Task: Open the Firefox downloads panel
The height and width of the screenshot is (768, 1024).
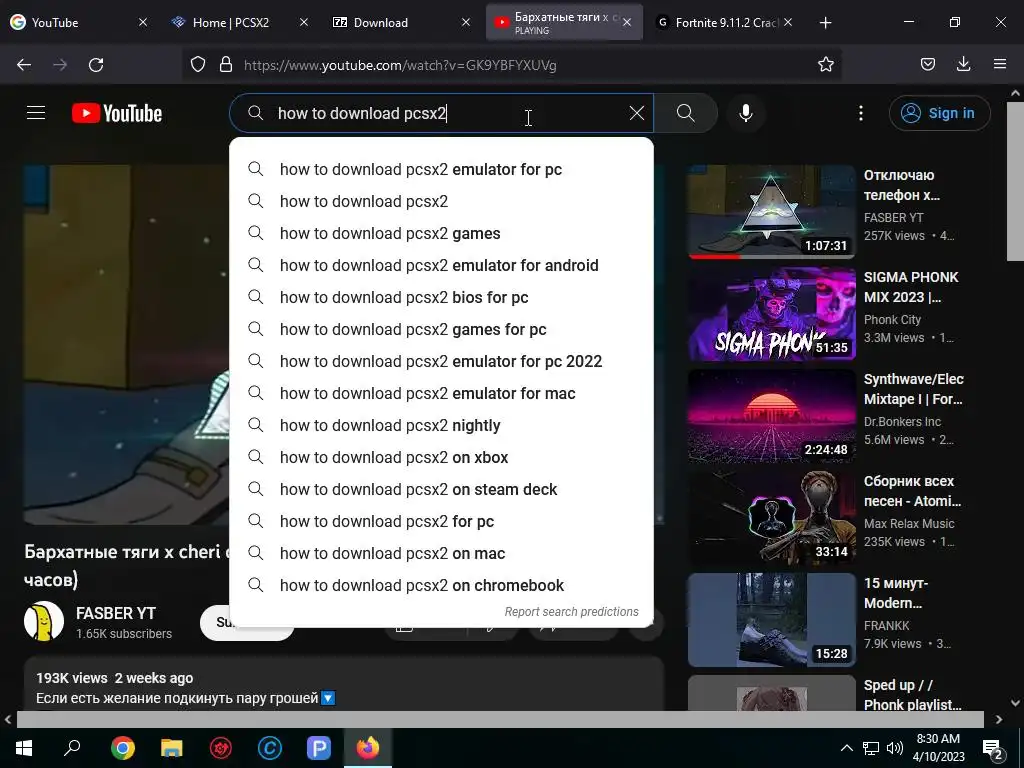Action: point(963,65)
